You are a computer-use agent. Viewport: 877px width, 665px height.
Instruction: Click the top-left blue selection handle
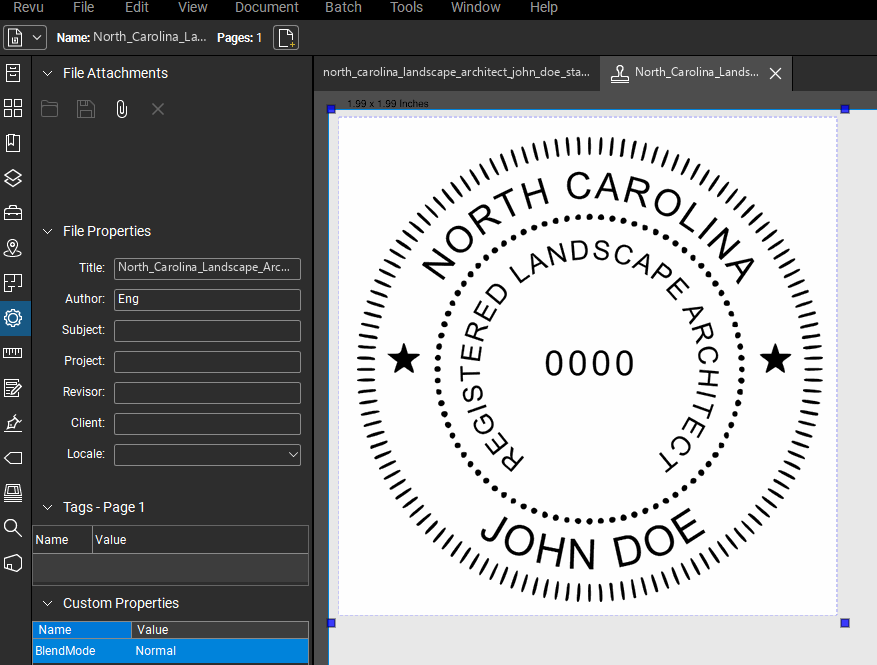click(331, 109)
